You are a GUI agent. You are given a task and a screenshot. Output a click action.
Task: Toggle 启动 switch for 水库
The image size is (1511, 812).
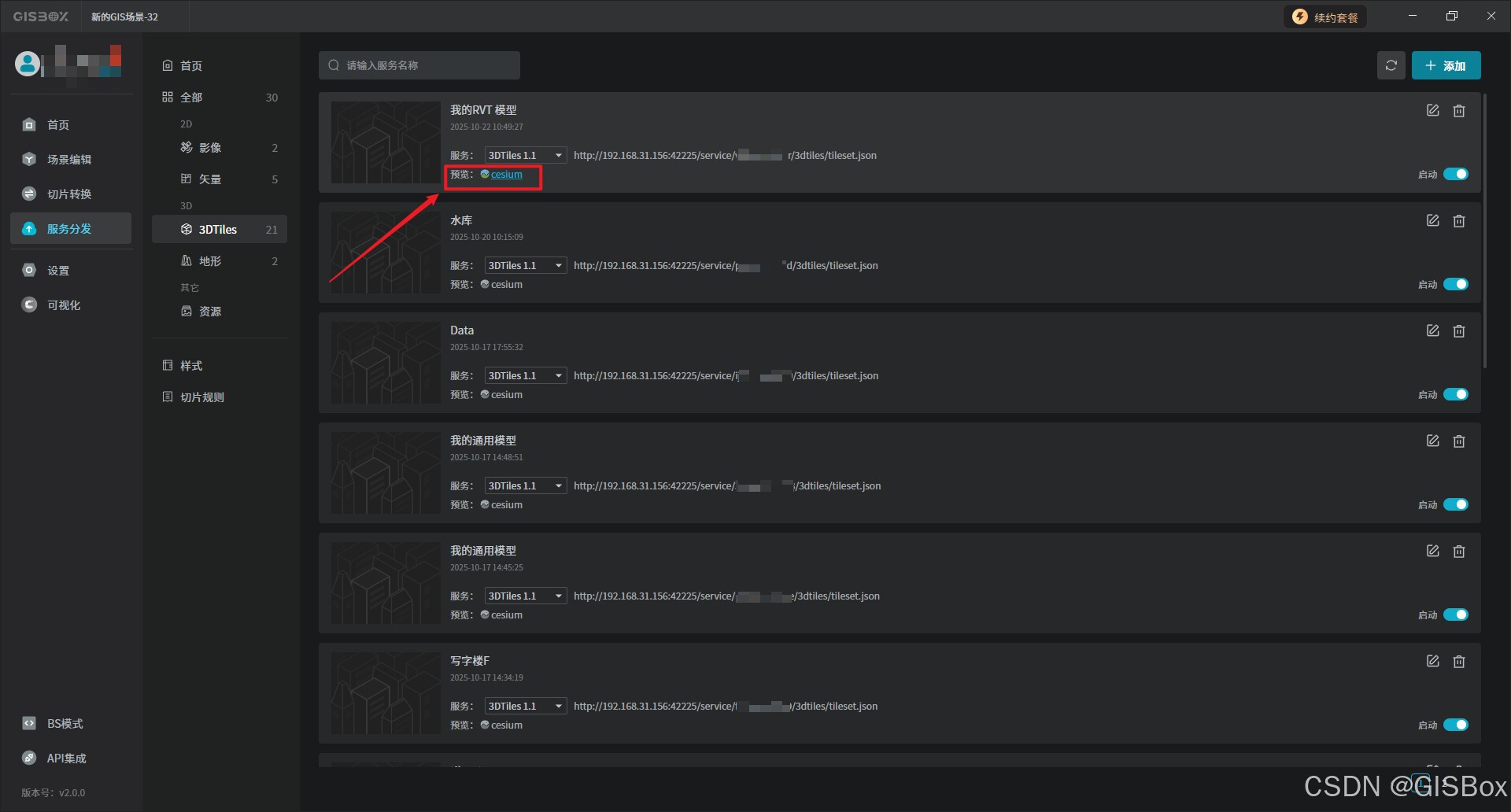(x=1456, y=284)
